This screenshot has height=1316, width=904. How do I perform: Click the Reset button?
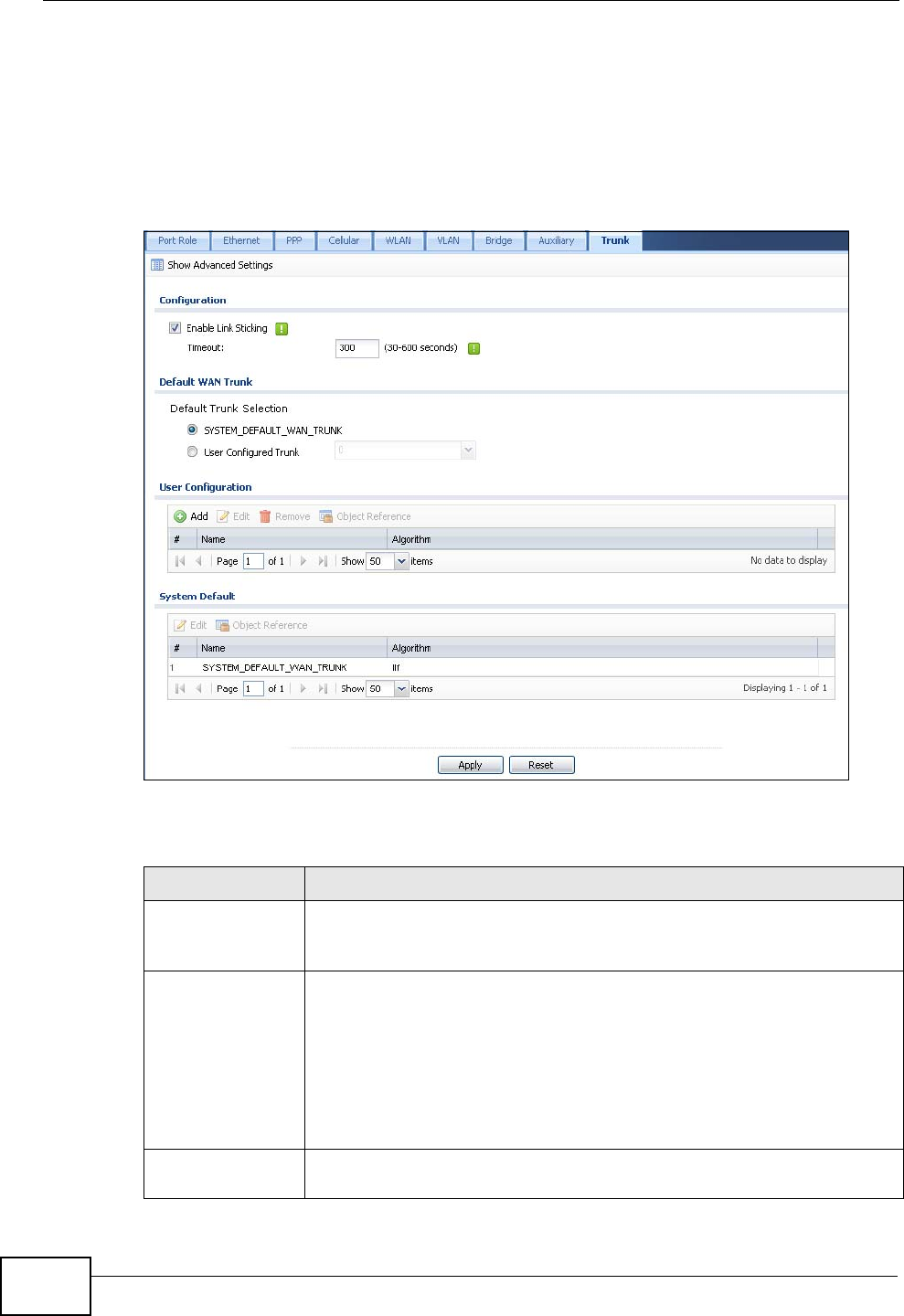[x=541, y=765]
